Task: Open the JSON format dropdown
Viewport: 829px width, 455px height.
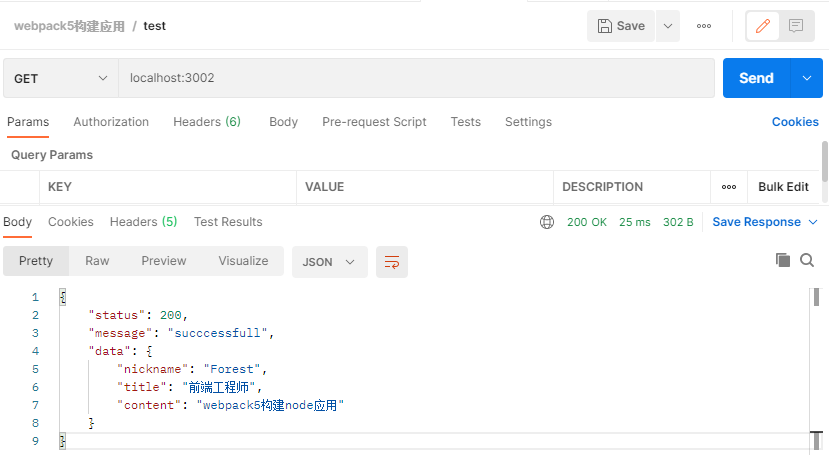Action: pos(329,261)
